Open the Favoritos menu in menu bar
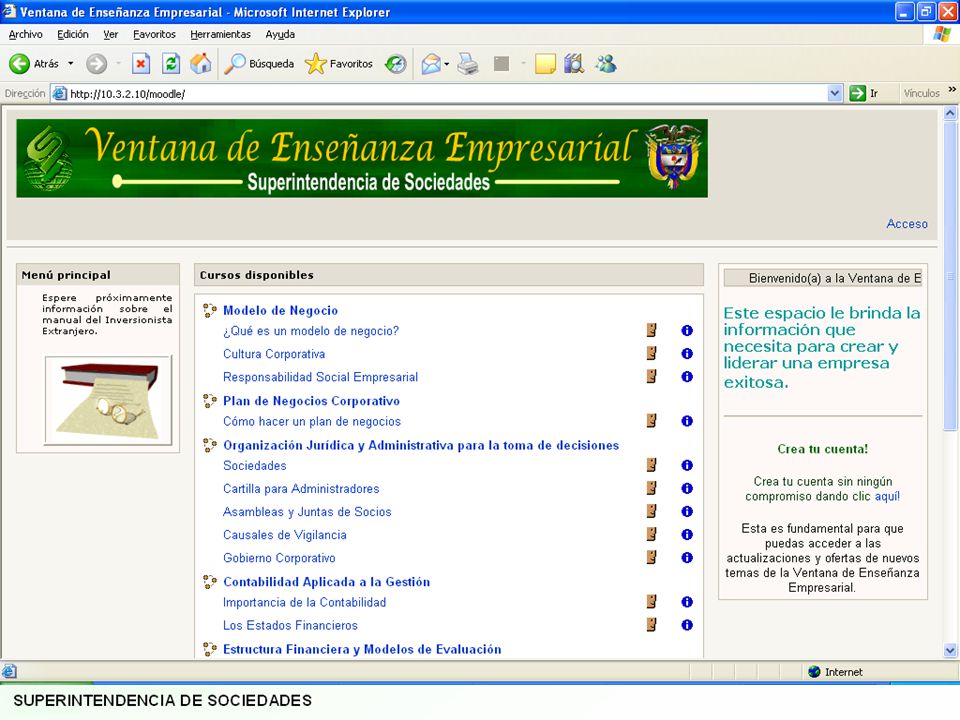The image size is (960, 720). click(154, 34)
